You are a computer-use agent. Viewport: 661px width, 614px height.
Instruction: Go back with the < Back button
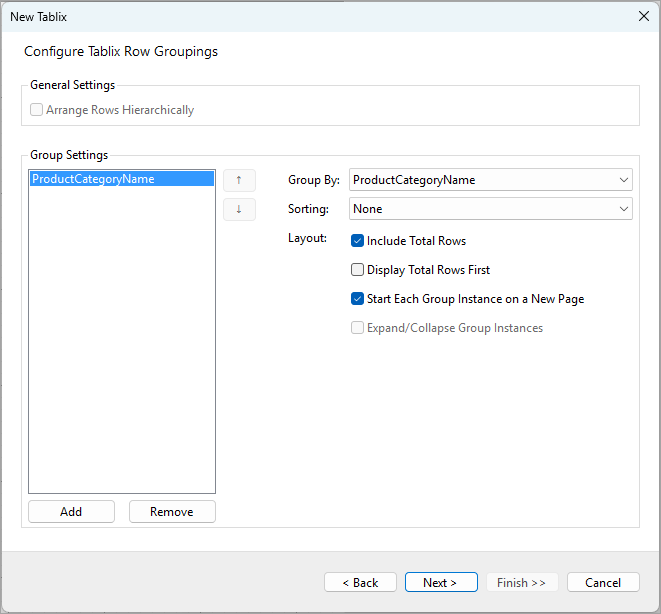360,582
